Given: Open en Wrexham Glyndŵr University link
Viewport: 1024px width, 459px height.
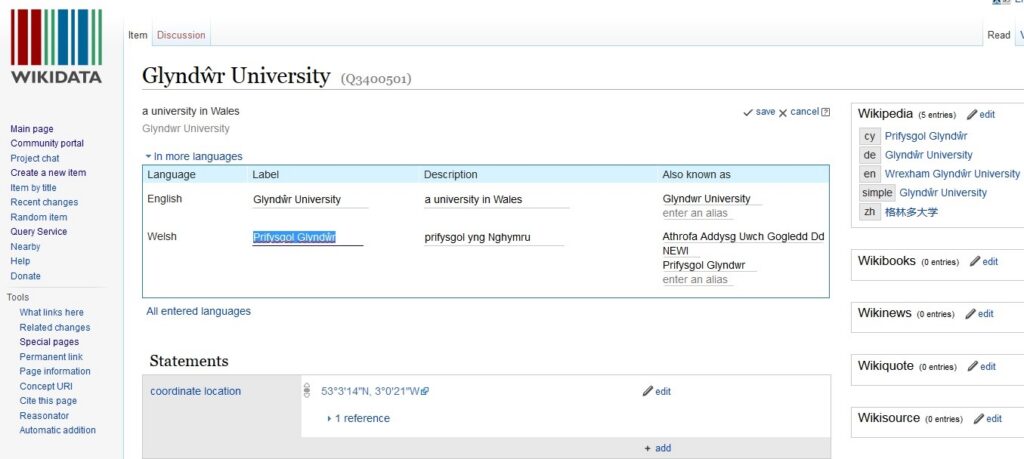Looking at the screenshot, I should (952, 174).
